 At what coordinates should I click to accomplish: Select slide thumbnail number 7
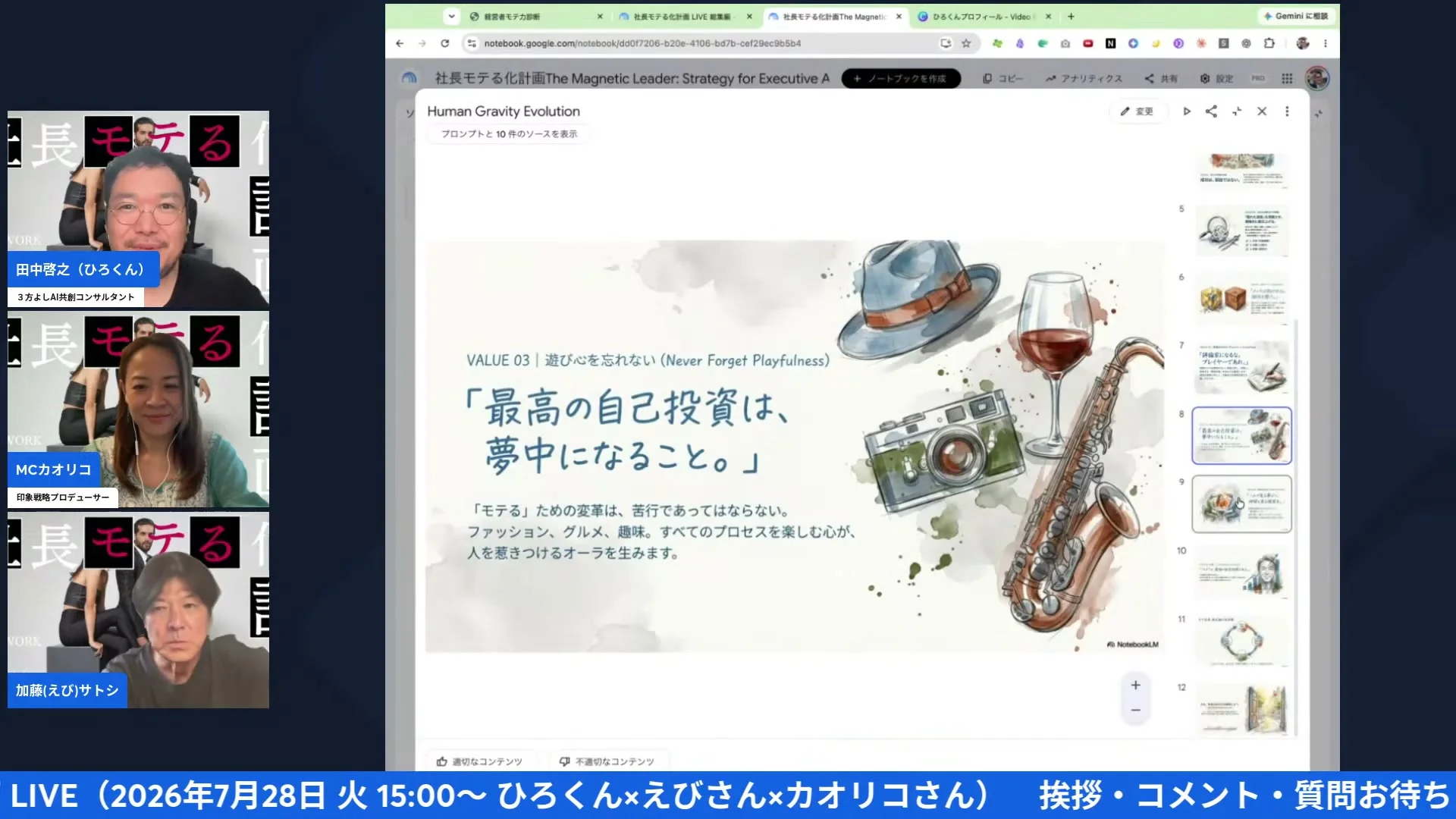tap(1241, 367)
